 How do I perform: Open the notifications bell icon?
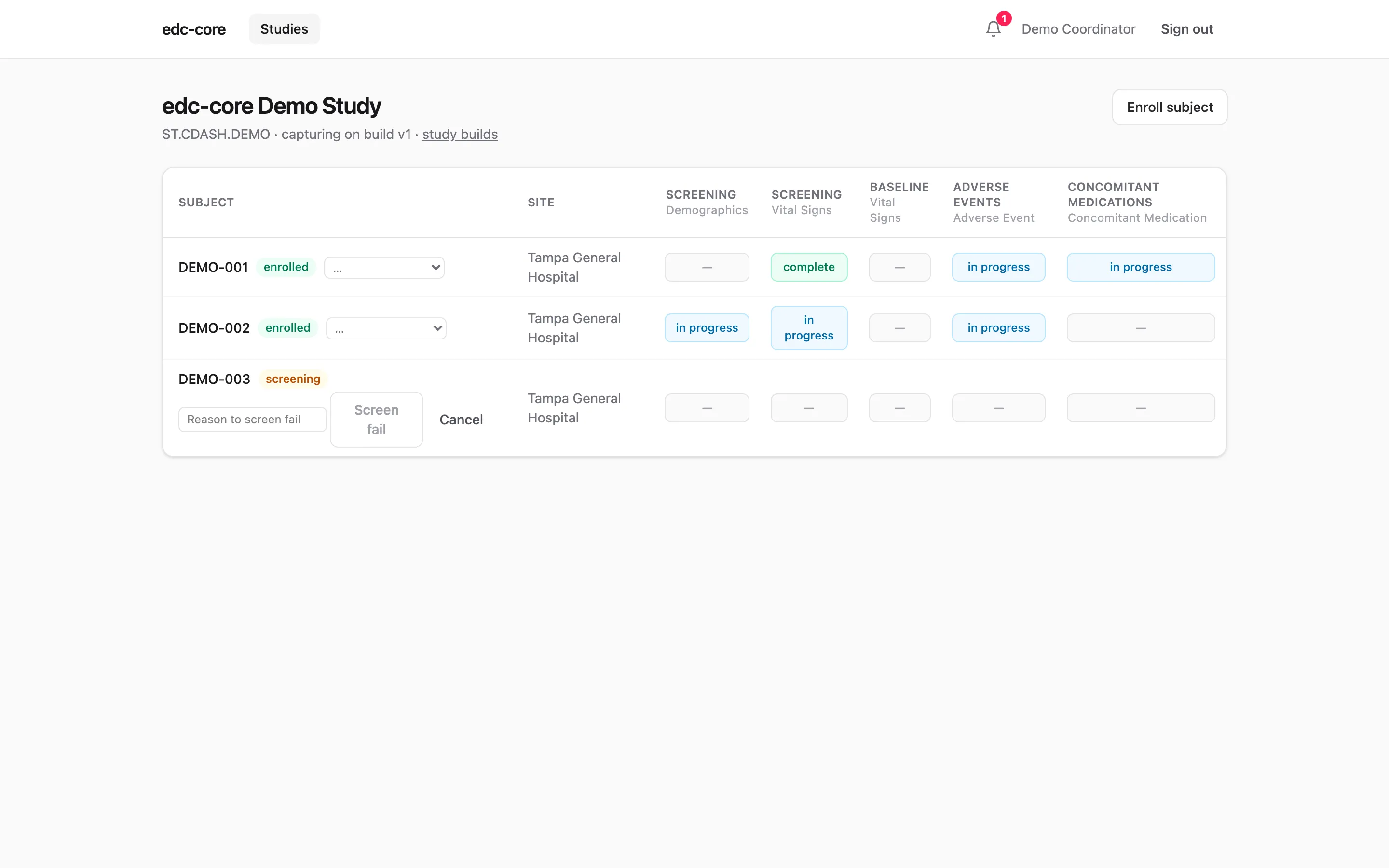coord(994,29)
